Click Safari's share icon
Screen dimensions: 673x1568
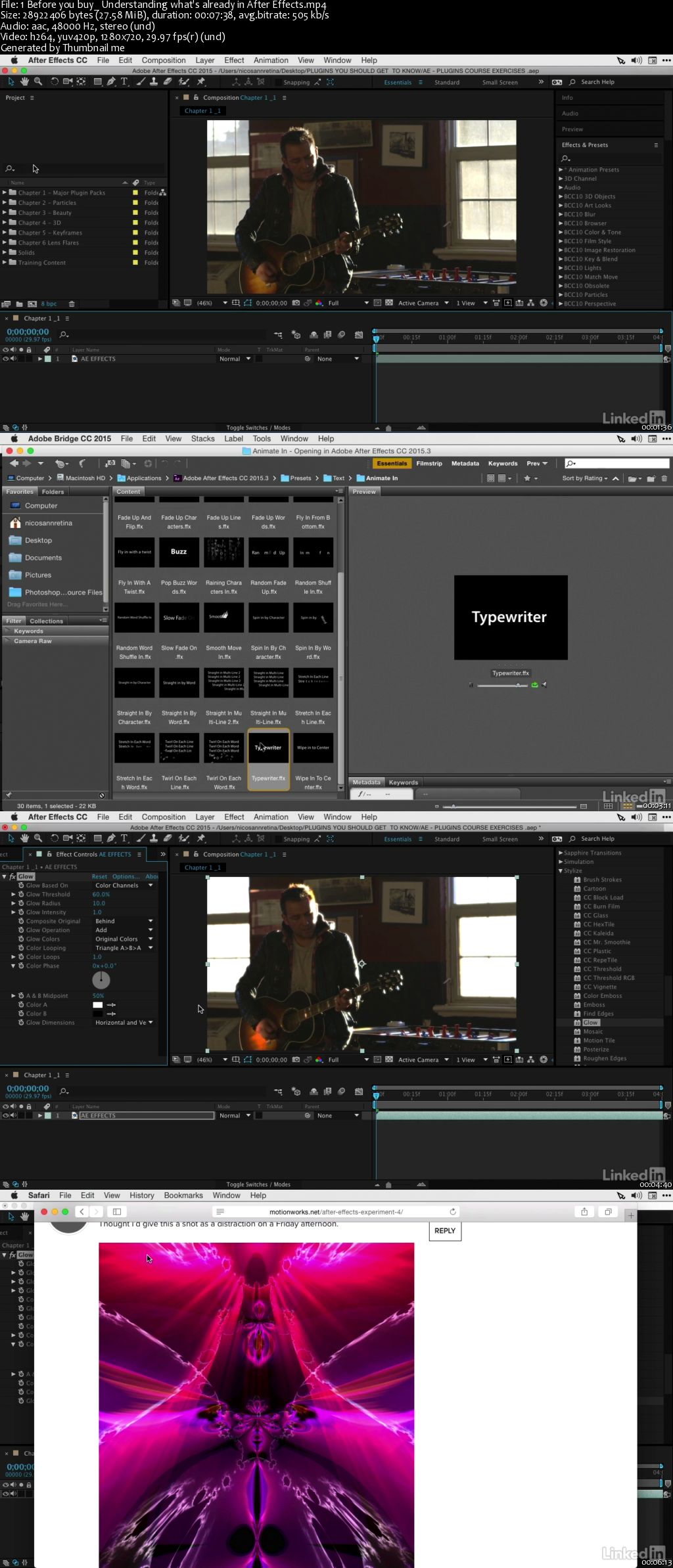[584, 1211]
